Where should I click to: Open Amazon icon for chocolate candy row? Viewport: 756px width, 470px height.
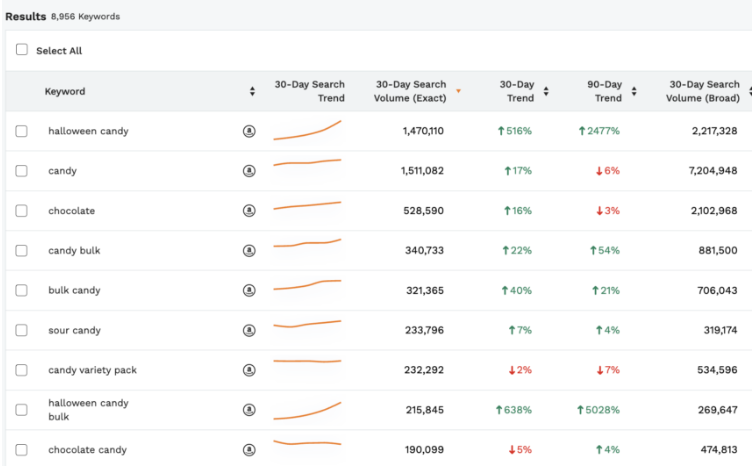(249, 450)
